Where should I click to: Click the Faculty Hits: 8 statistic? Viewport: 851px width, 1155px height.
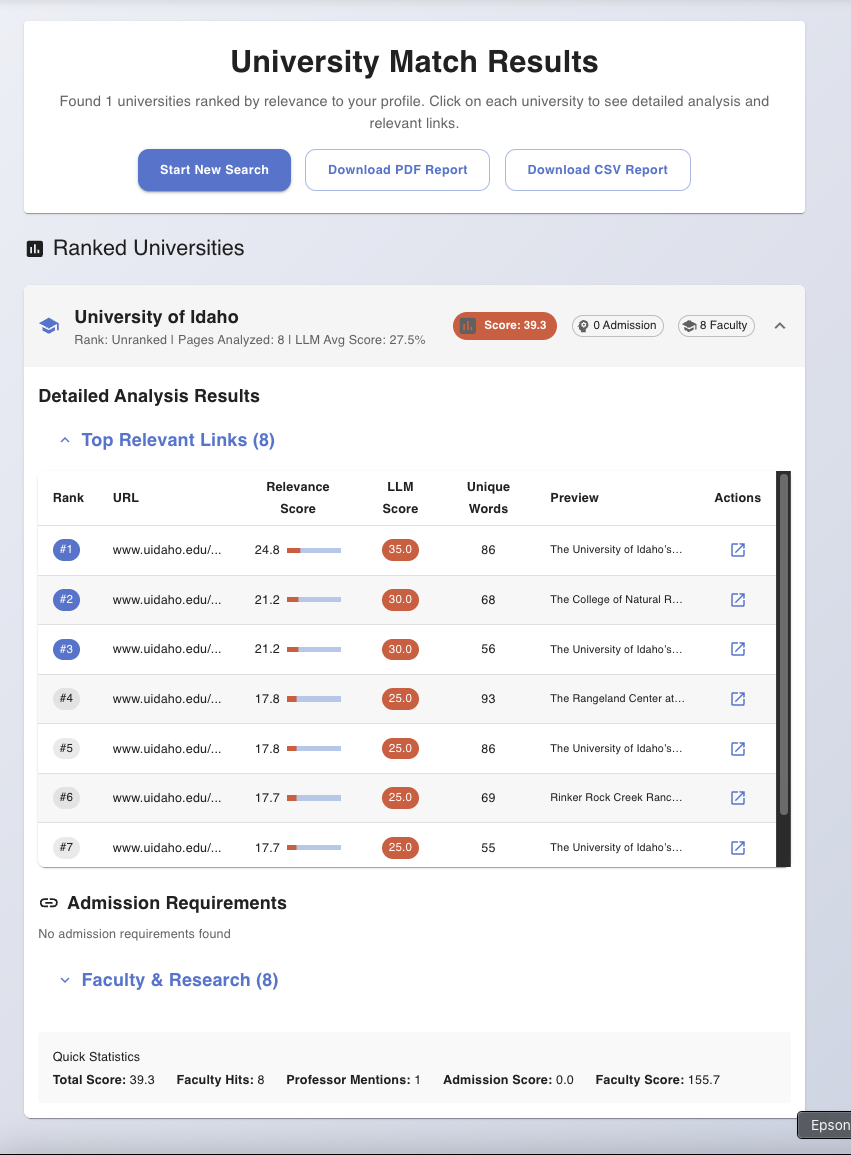(220, 1080)
